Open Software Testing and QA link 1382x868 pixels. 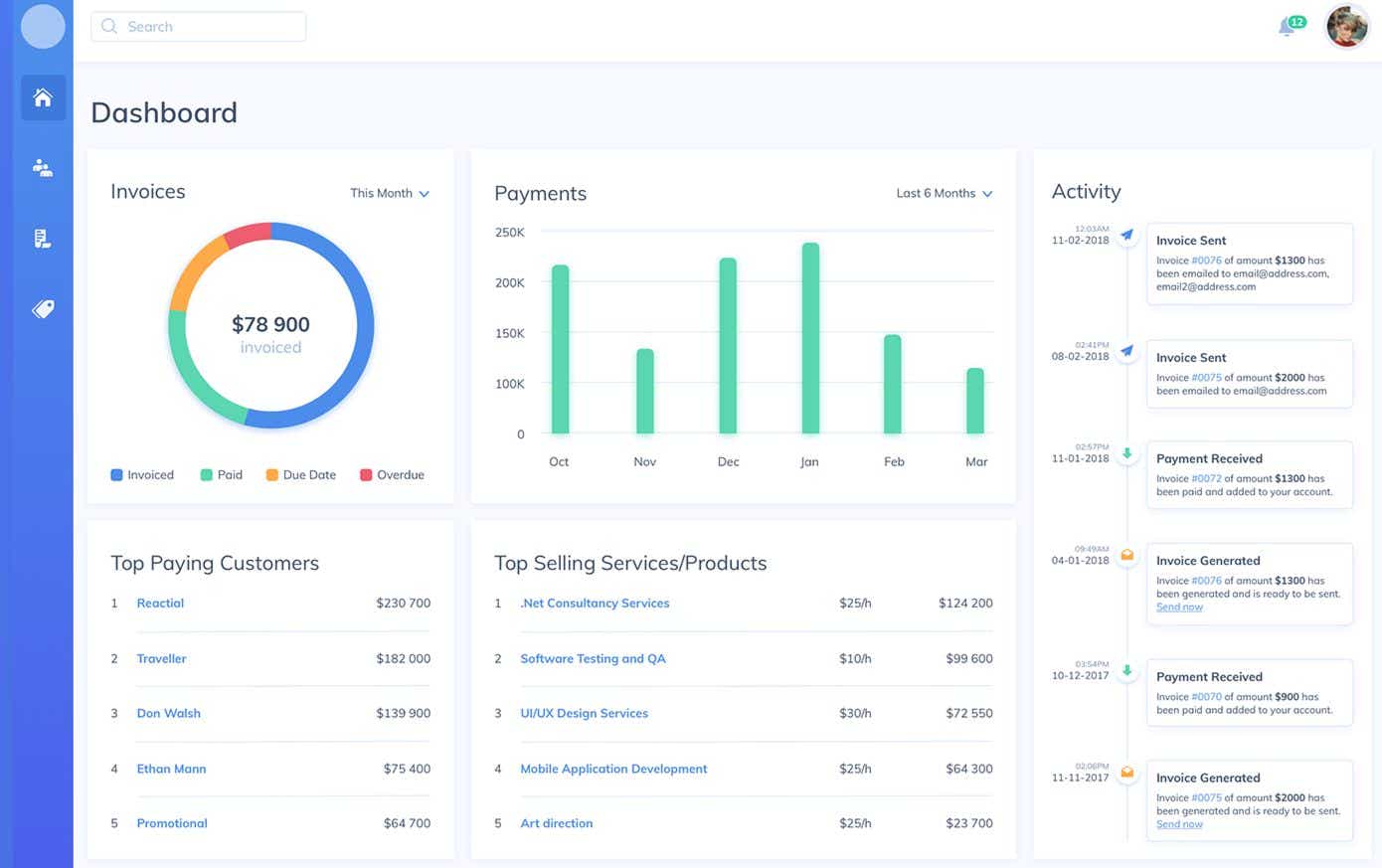[593, 658]
